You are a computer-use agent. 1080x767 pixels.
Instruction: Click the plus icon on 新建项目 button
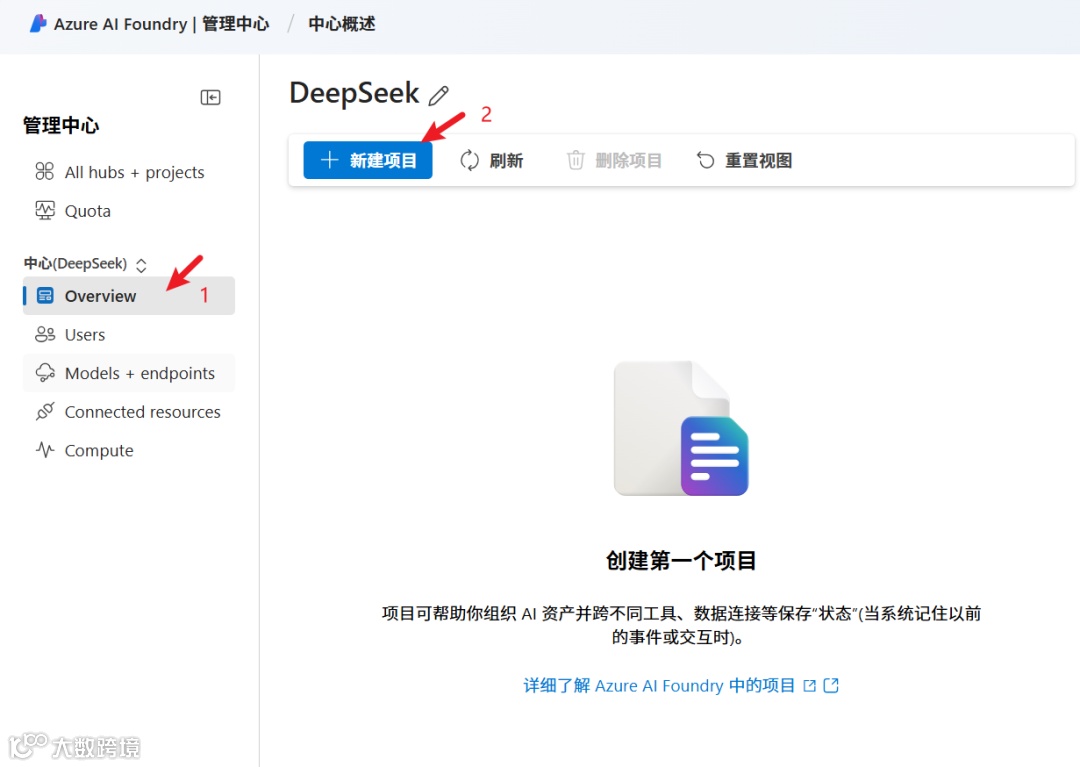(329, 160)
